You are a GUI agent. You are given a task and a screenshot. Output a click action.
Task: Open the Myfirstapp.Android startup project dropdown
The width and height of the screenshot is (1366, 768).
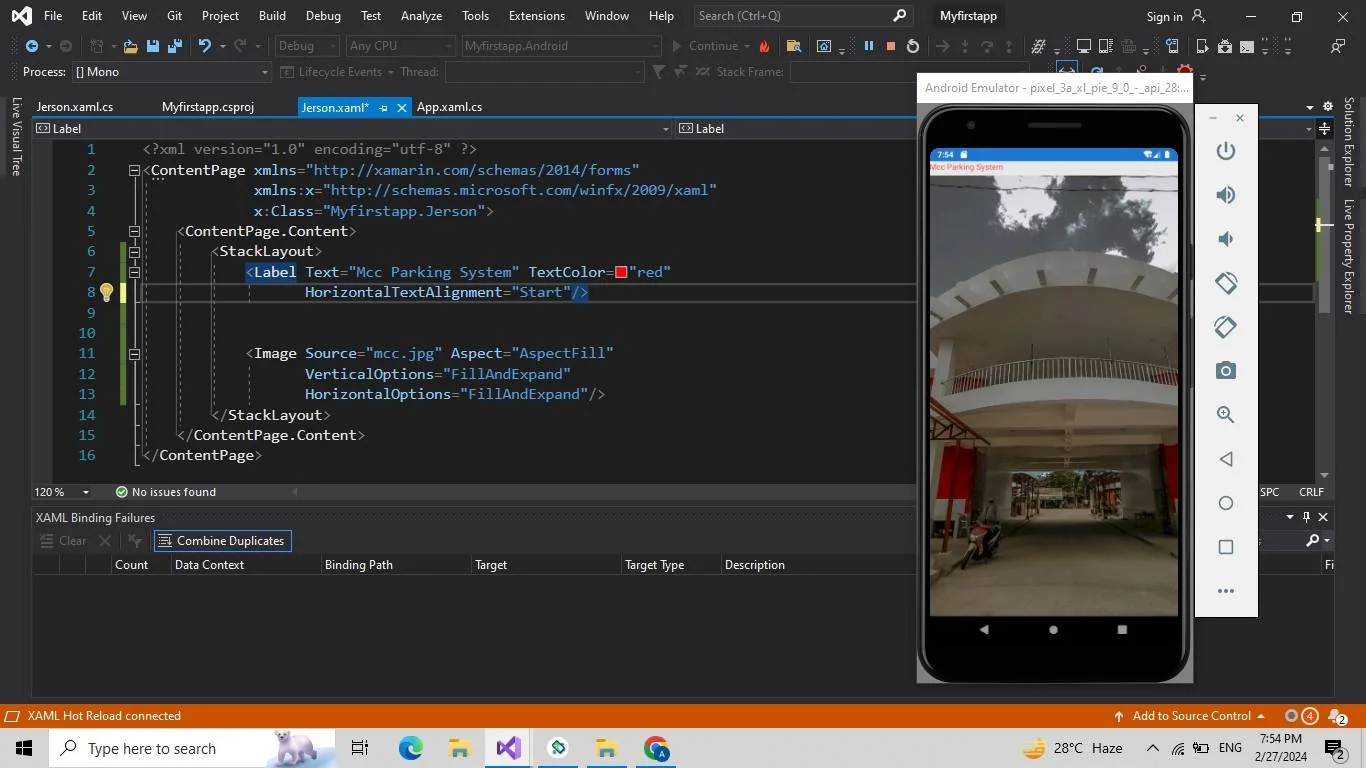click(x=561, y=46)
